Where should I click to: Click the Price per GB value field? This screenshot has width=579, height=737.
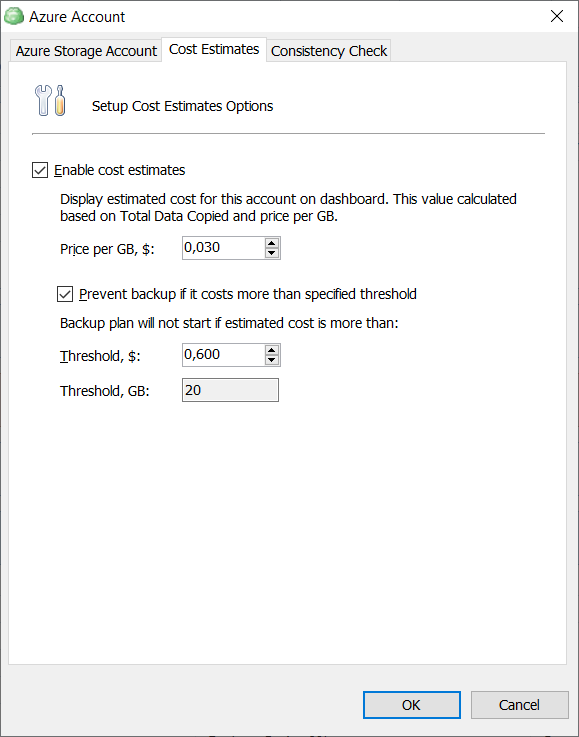point(223,248)
